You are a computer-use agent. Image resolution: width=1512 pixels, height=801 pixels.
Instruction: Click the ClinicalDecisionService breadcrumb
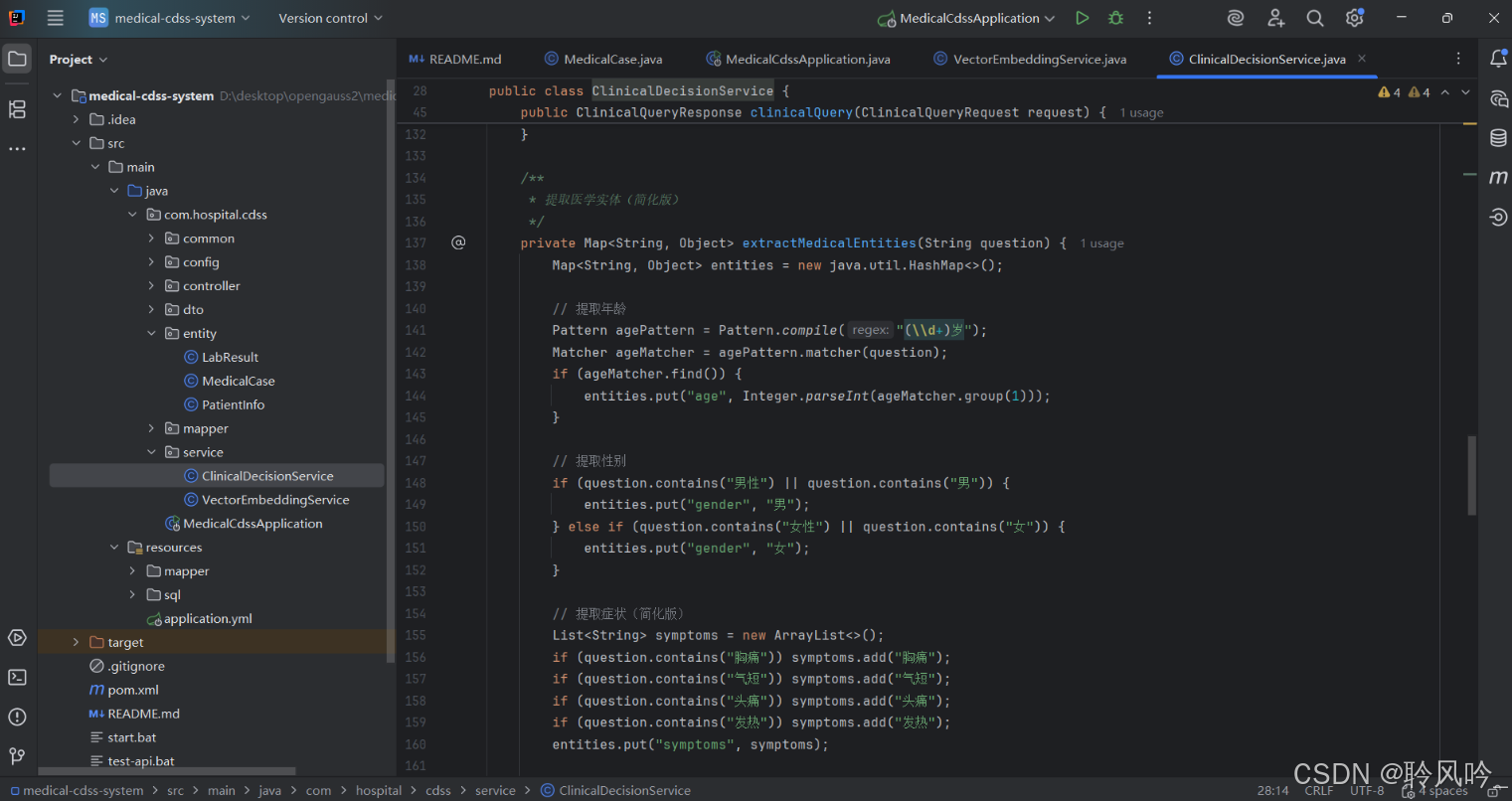616,791
